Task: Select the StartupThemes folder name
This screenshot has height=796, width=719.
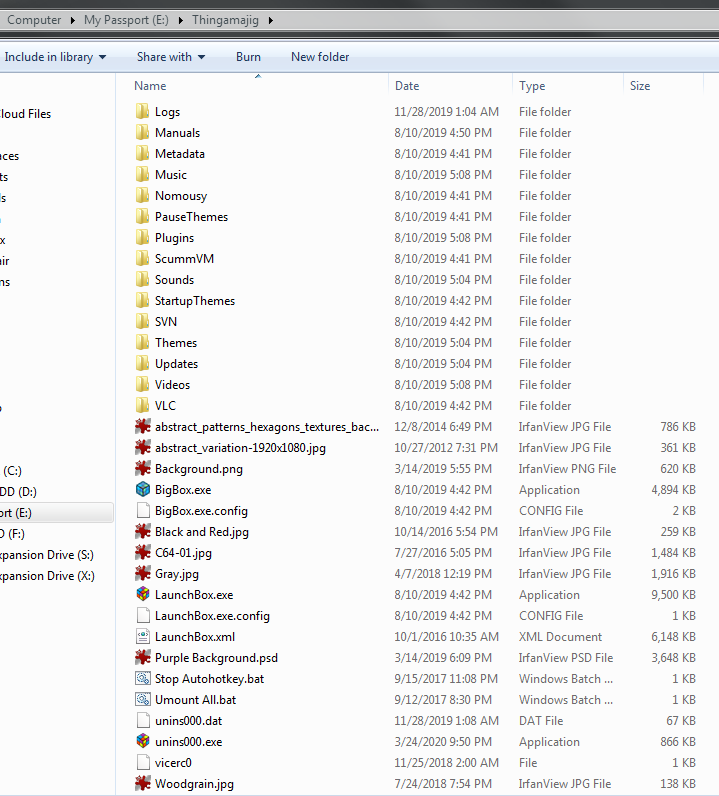Action: tap(195, 301)
